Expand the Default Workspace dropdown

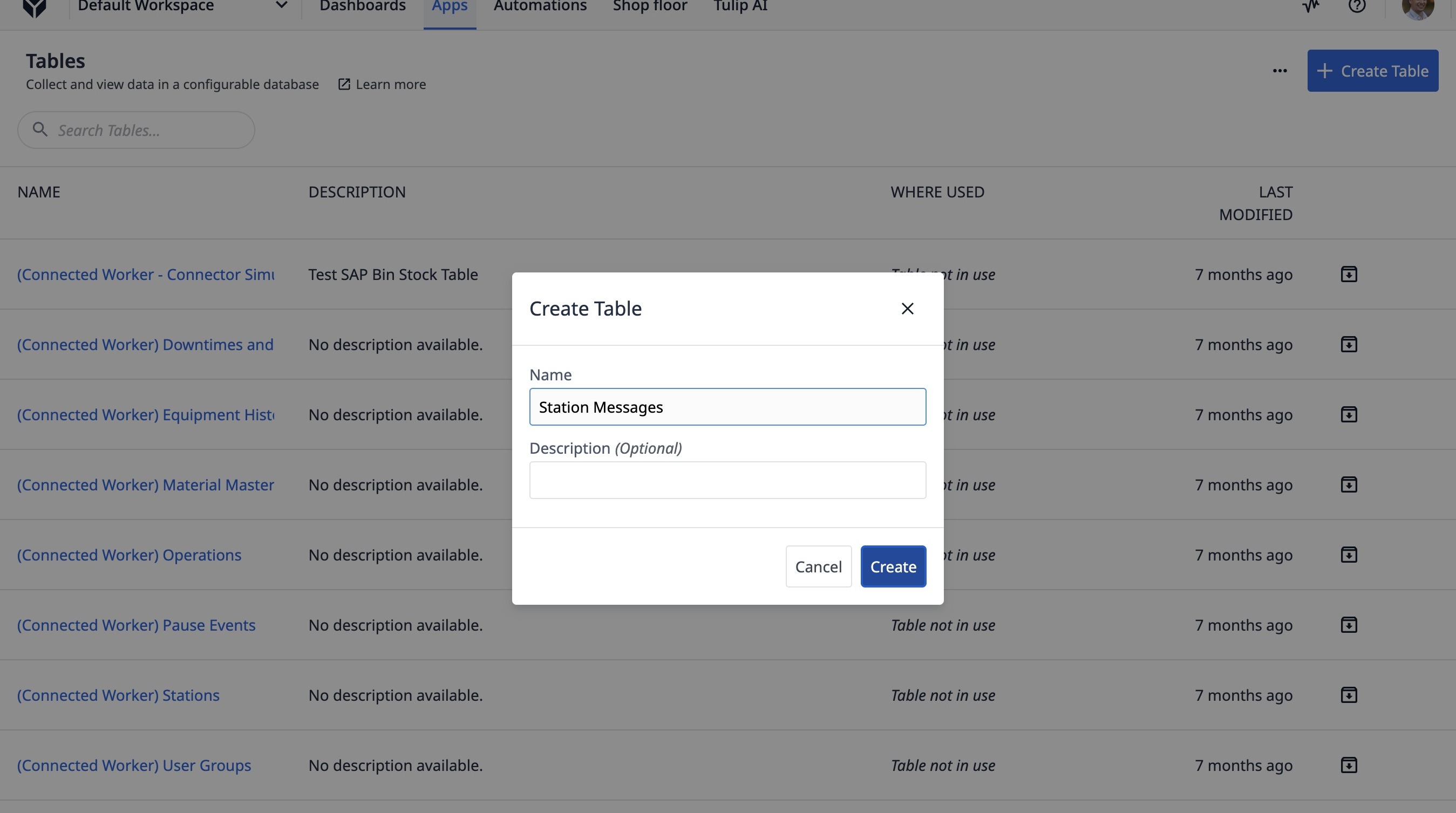click(281, 6)
